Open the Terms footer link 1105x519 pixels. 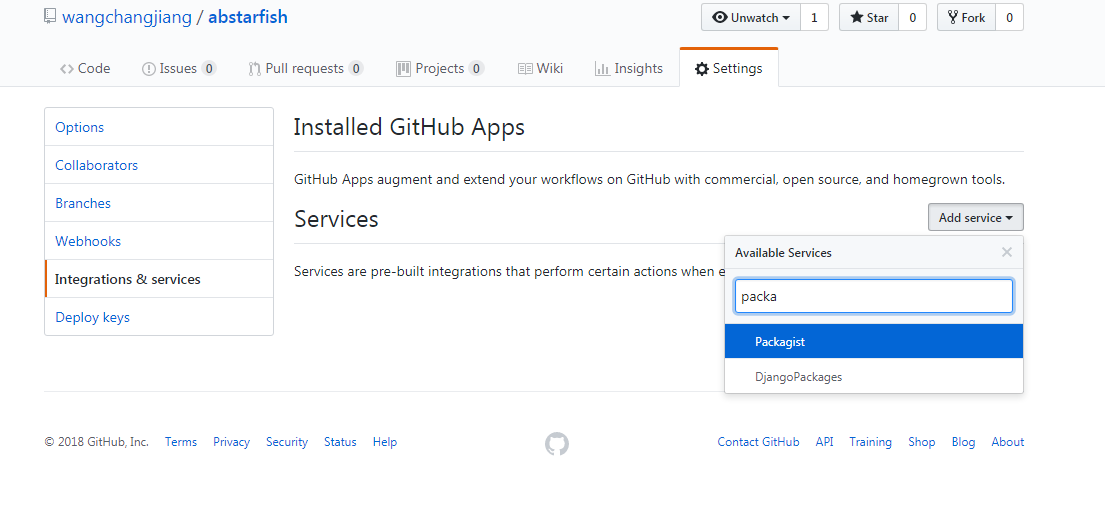click(x=181, y=442)
